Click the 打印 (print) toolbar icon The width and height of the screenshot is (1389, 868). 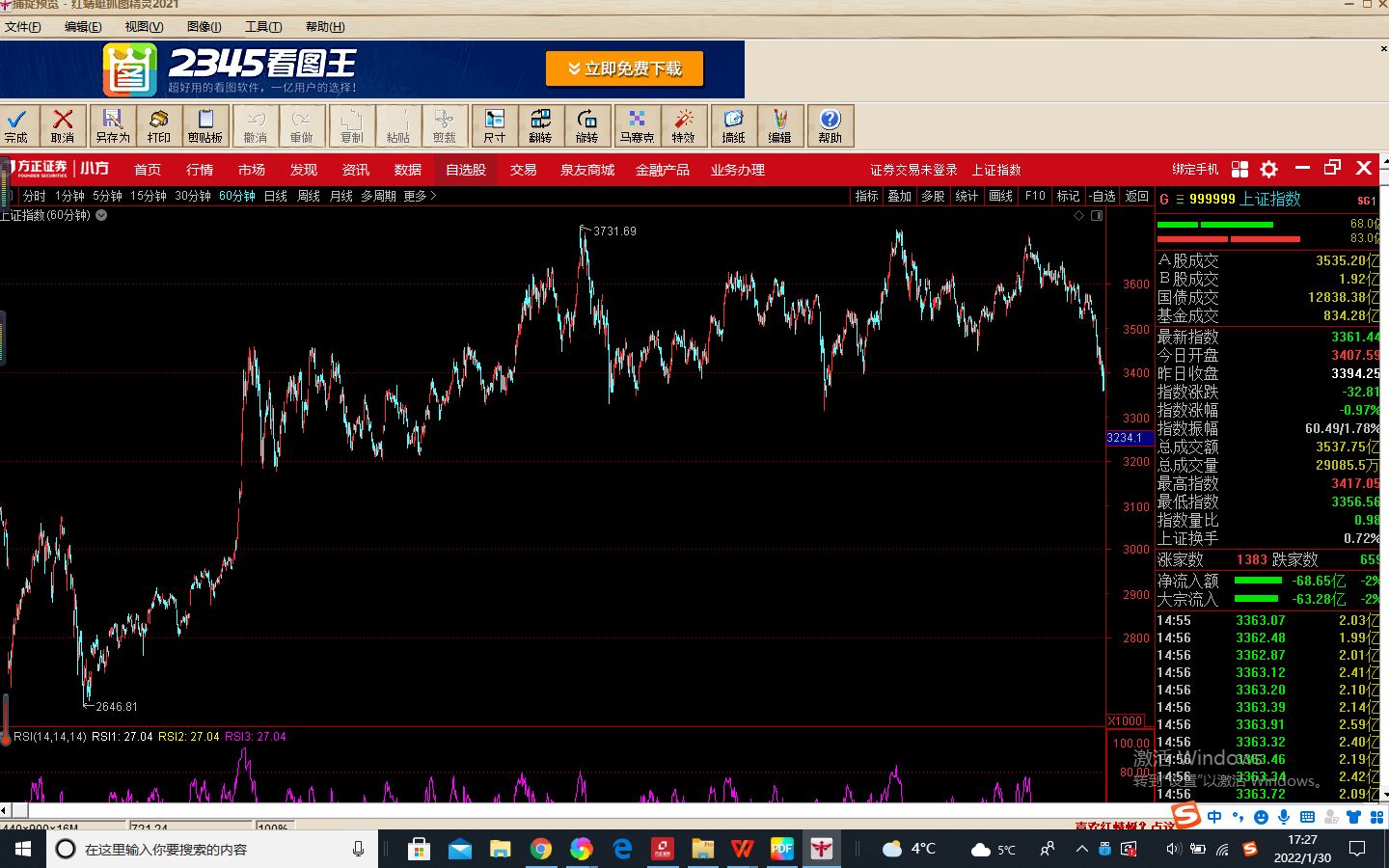tap(159, 126)
